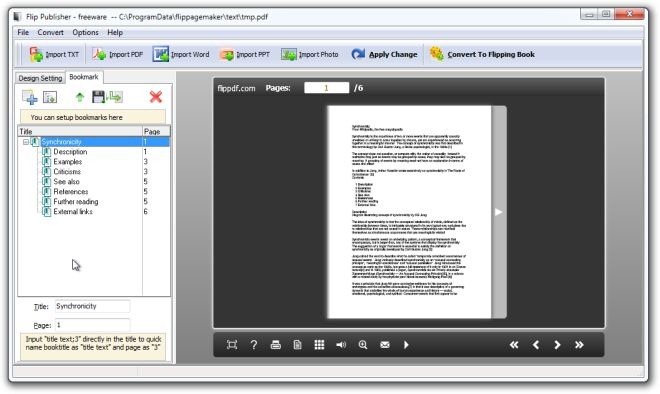Viewport: 660px width, 394px height.
Task: Click Import PDF in the toolbar
Action: 118,54
